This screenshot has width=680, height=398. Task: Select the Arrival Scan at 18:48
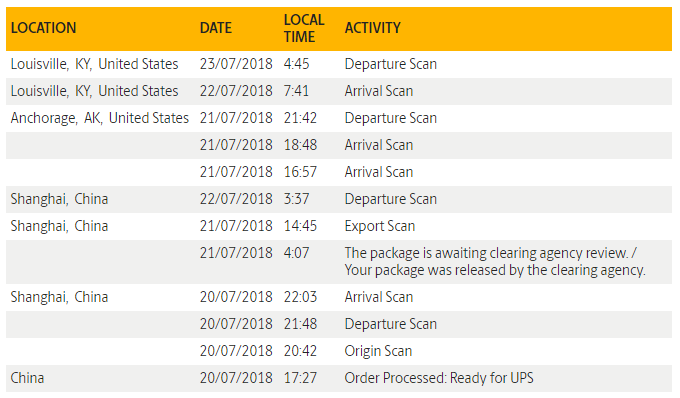point(339,145)
